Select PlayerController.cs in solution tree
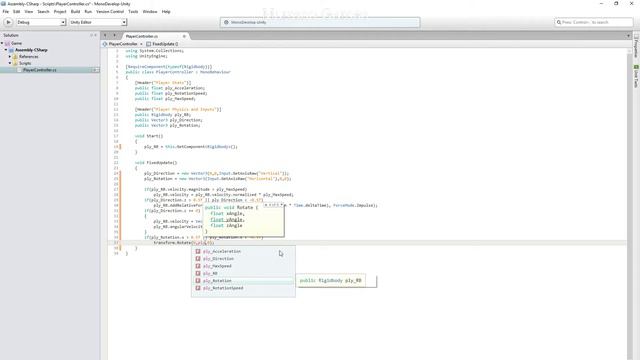The width and height of the screenshot is (640, 360). 40,70
